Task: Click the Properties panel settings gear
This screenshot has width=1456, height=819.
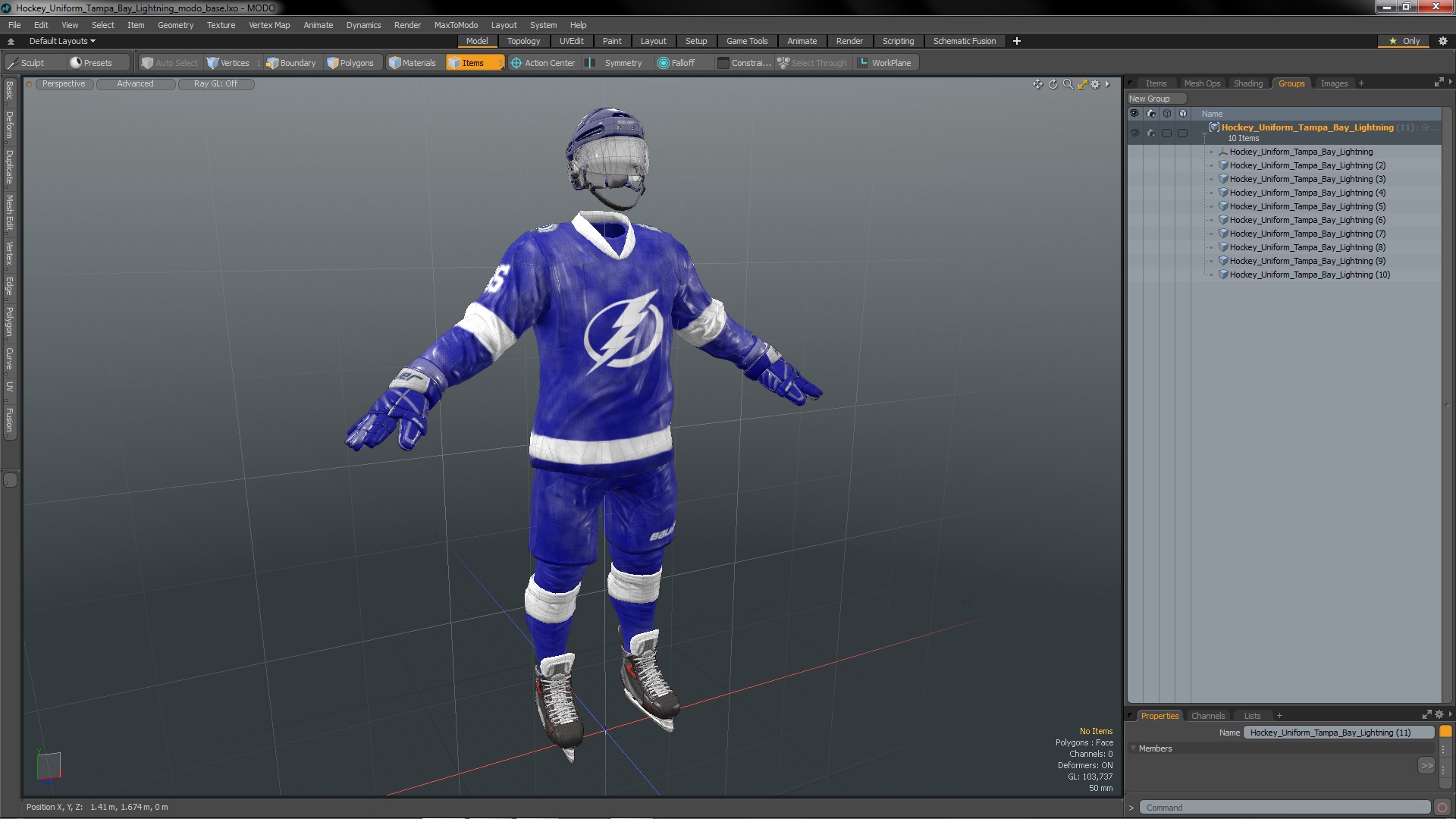Action: click(1439, 715)
